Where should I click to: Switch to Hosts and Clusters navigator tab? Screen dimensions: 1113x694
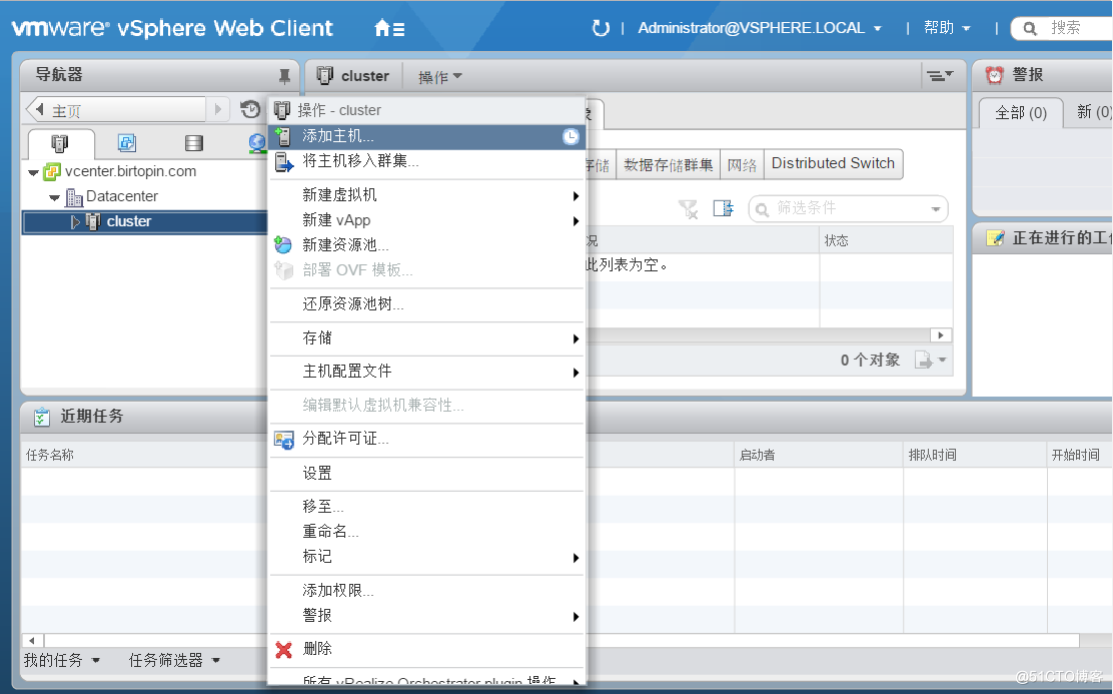pos(60,143)
